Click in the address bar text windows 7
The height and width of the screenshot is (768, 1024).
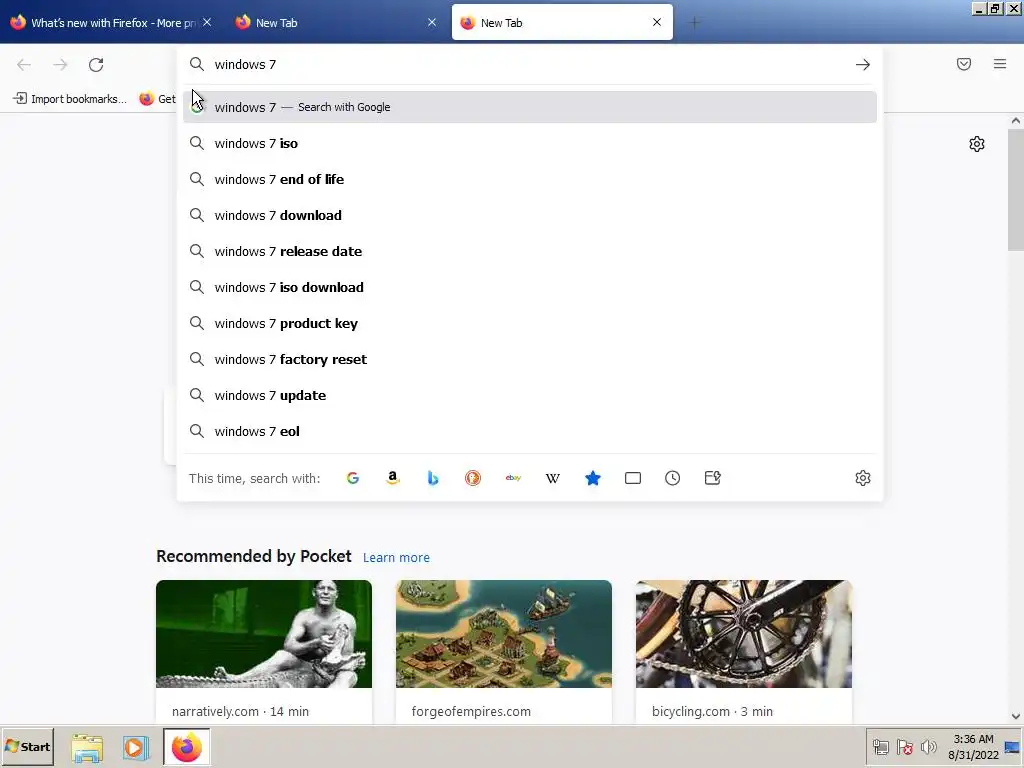coord(245,65)
